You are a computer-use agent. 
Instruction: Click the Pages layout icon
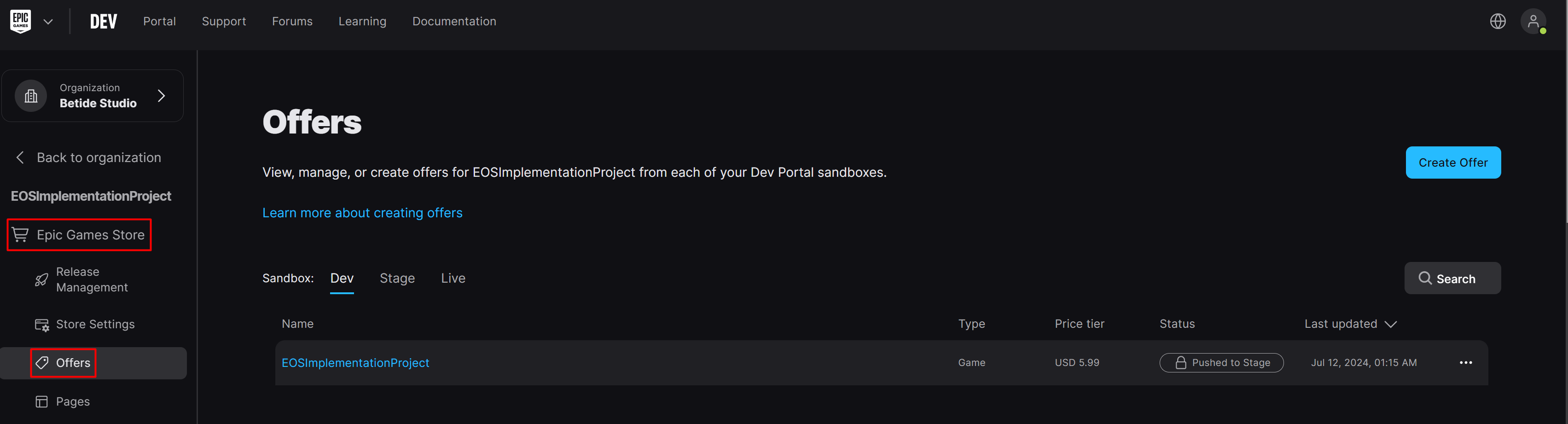tap(41, 401)
